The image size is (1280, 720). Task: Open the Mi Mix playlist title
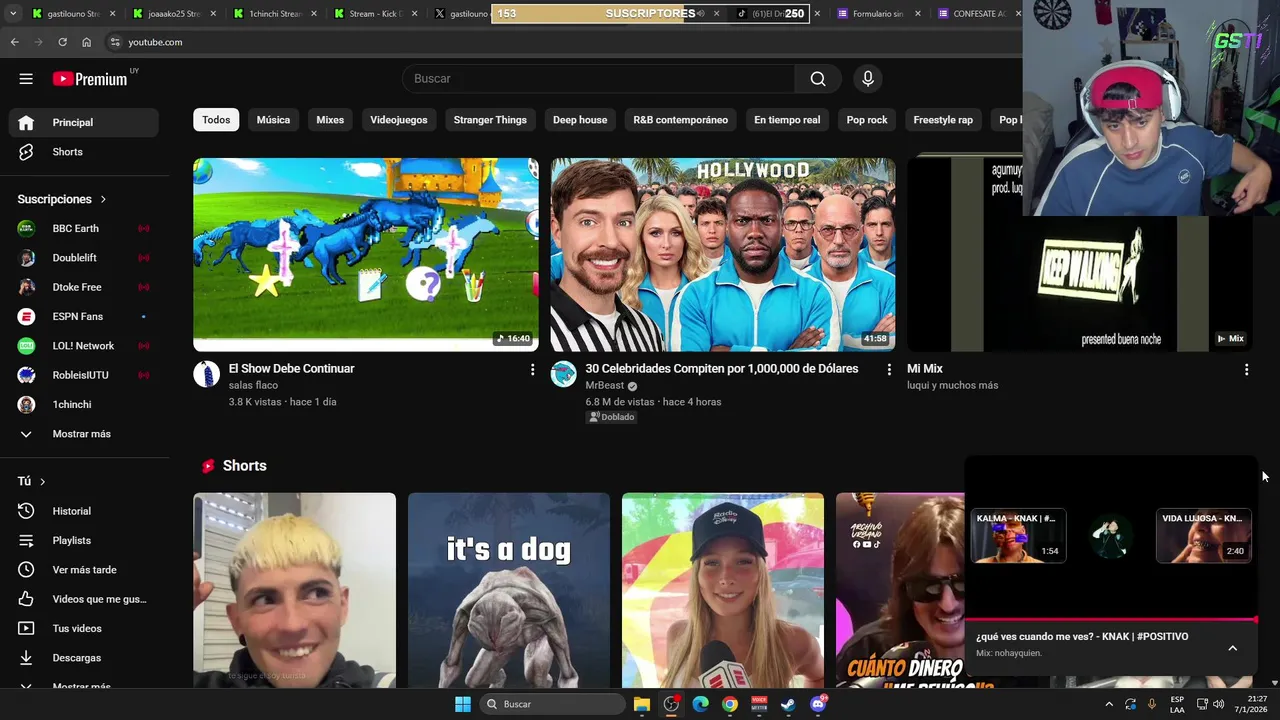[x=925, y=369]
